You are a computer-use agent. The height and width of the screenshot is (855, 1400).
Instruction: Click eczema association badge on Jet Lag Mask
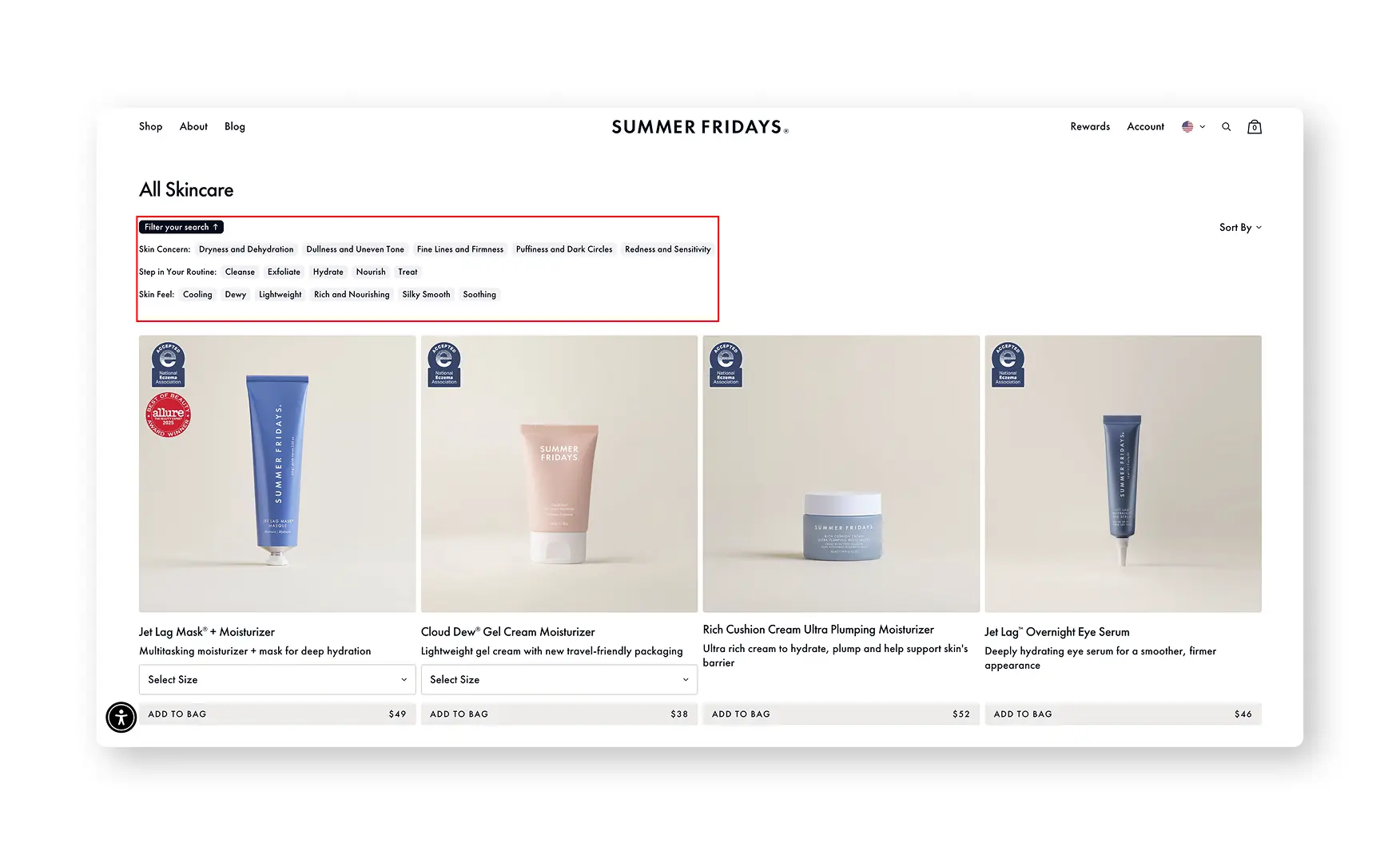168,364
